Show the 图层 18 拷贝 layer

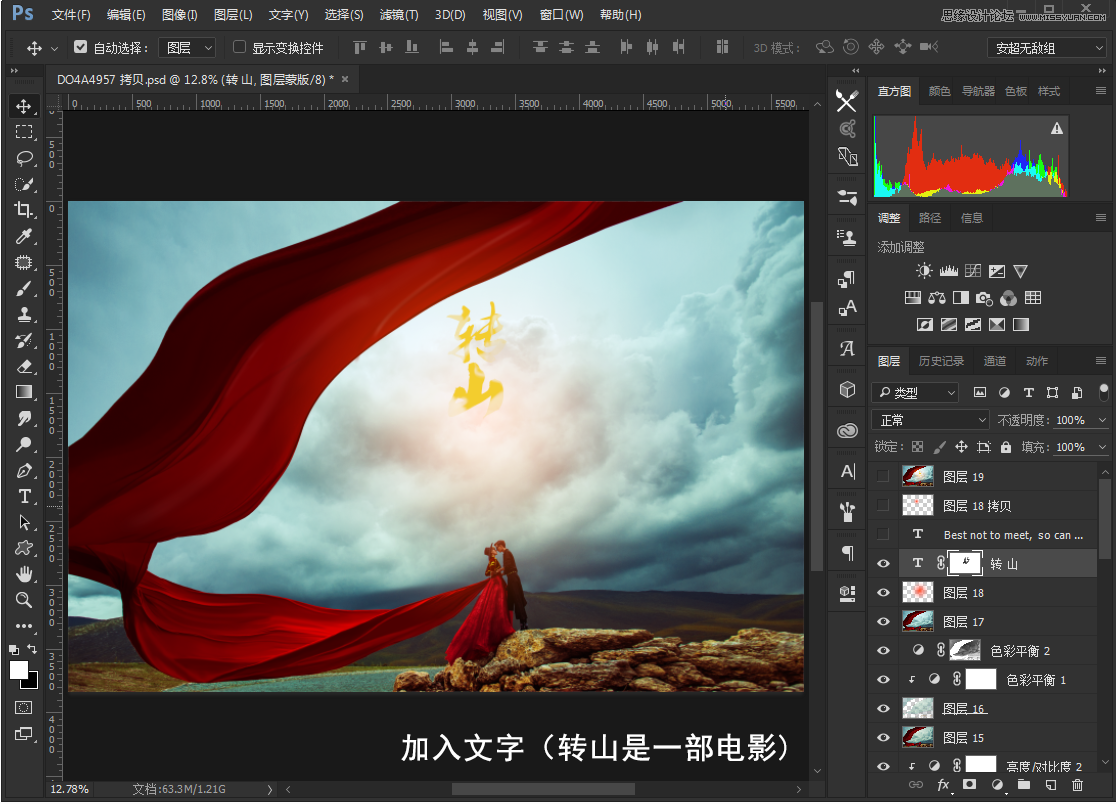[883, 505]
